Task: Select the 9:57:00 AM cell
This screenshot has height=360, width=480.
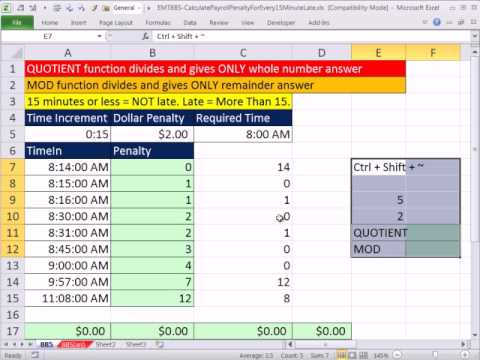Action: [x=68, y=282]
